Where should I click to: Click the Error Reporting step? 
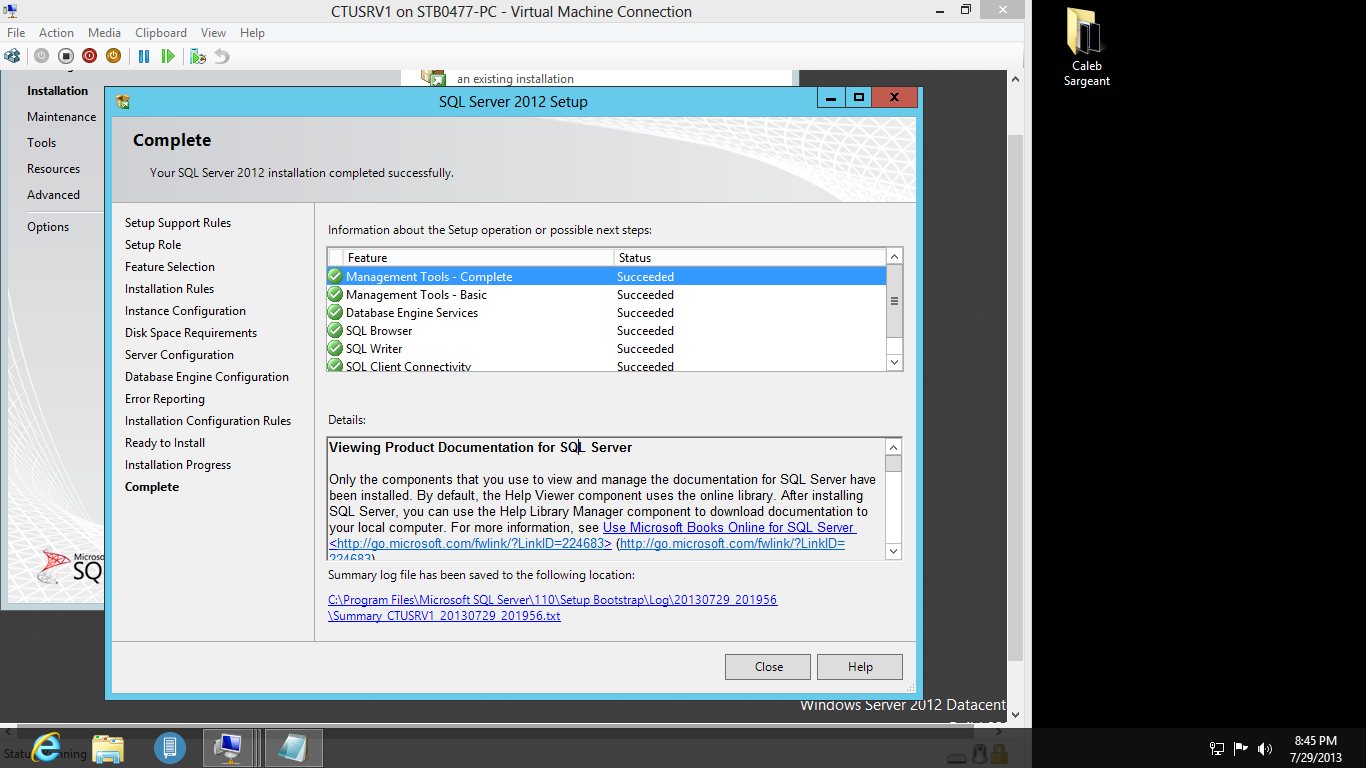coord(165,399)
